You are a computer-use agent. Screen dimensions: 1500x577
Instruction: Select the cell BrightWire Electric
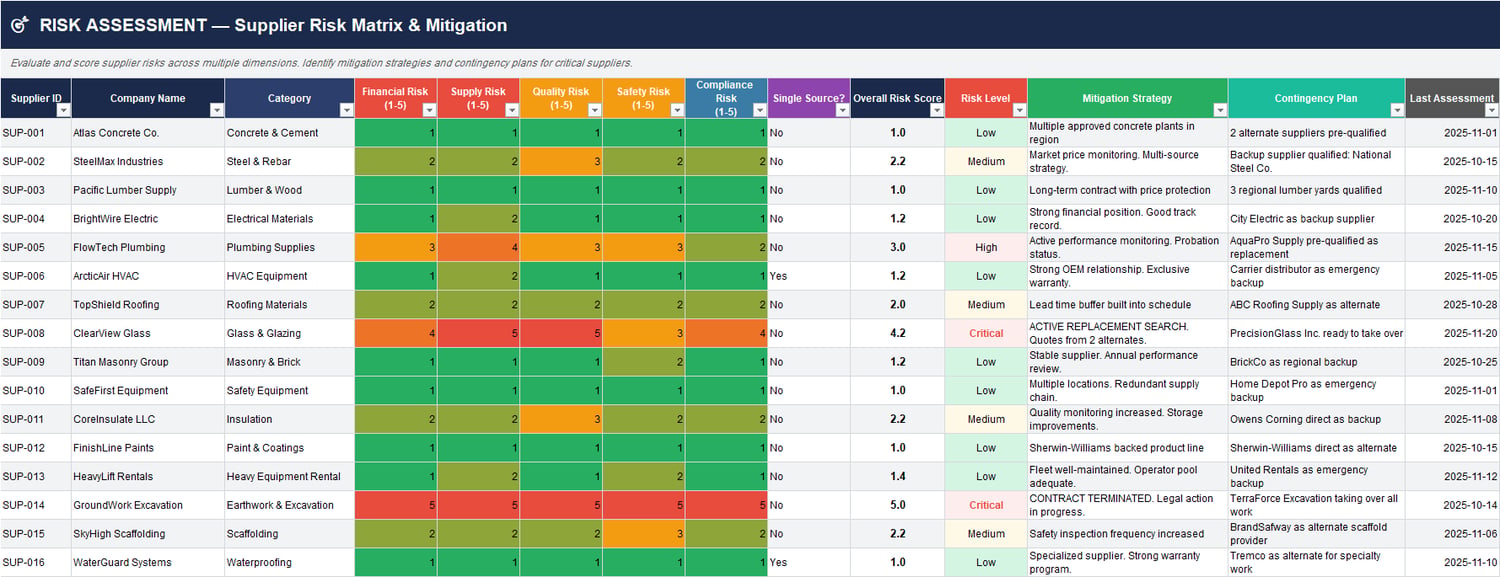148,219
